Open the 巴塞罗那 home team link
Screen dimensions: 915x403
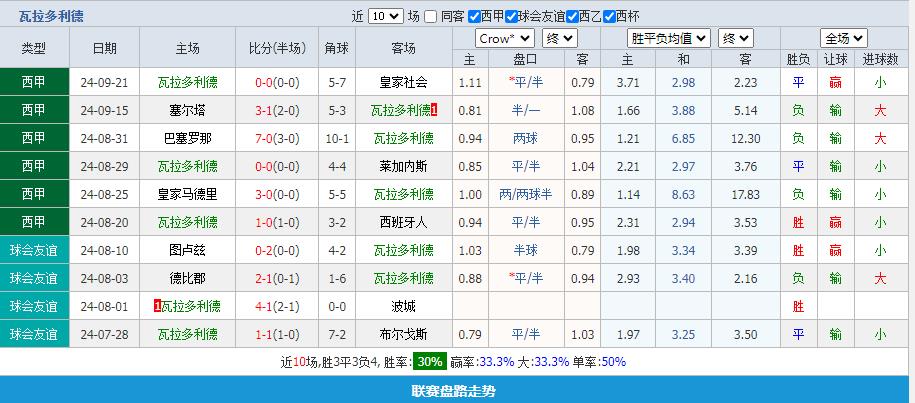(x=190, y=138)
